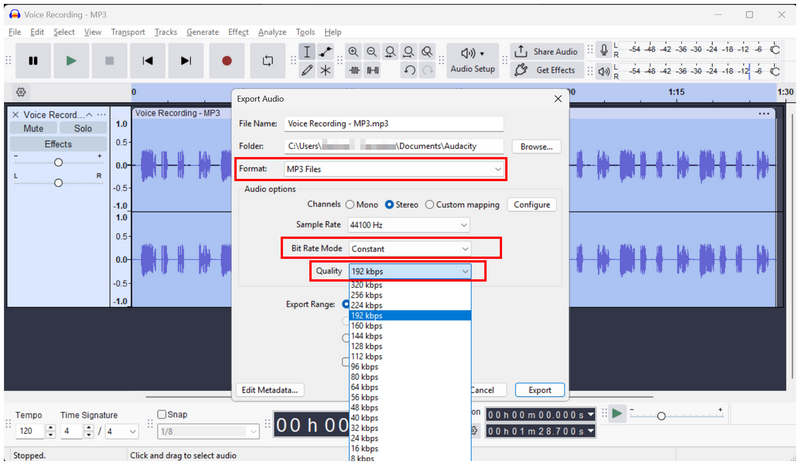The width and height of the screenshot is (800, 465).
Task: Skip to the end of the project
Action: click(x=186, y=61)
